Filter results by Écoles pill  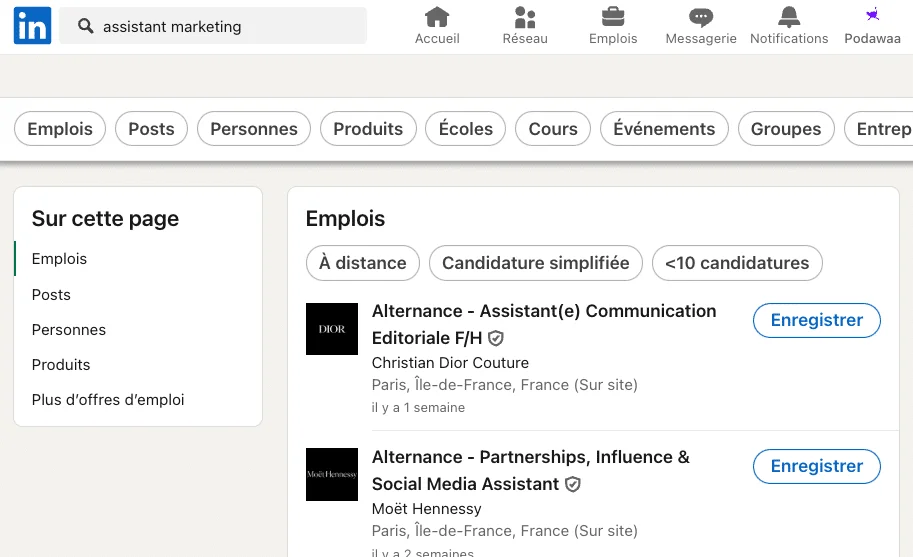tap(465, 129)
